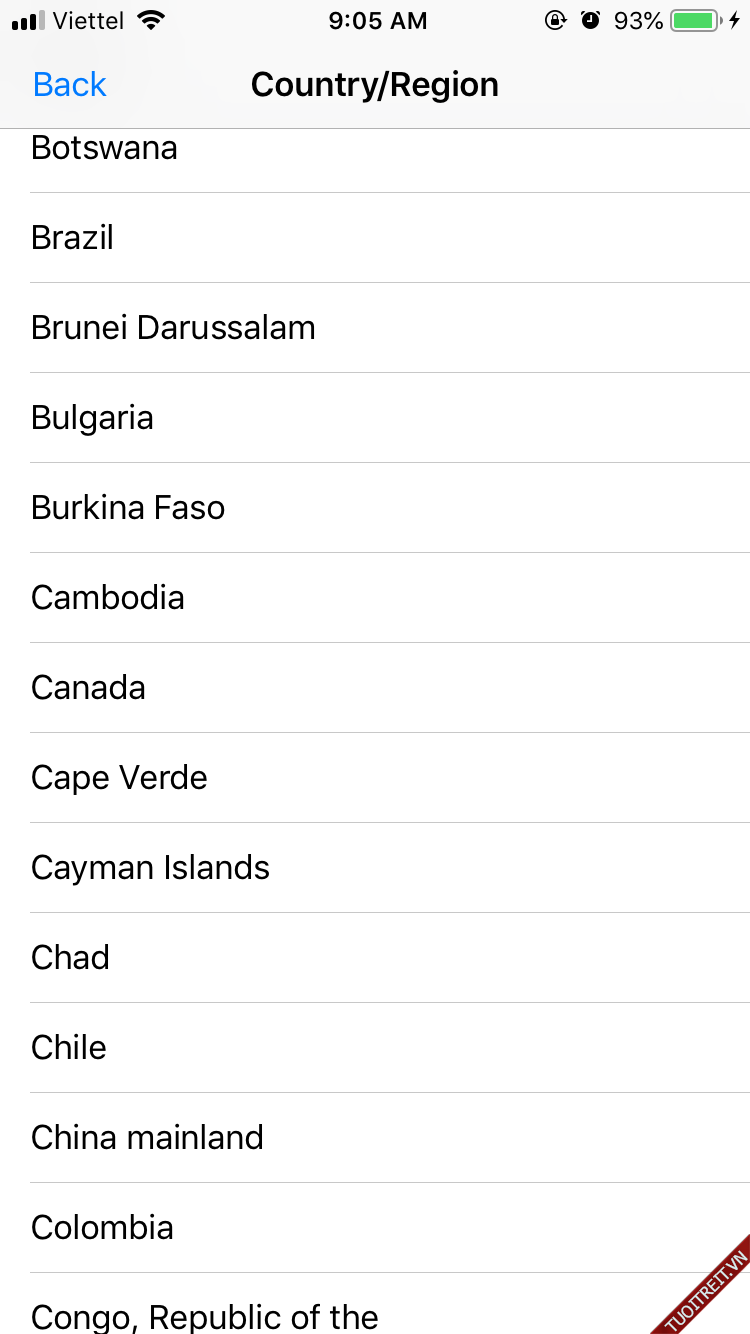750x1334 pixels.
Task: Tap Congo, Republic of the
Action: pyautogui.click(x=205, y=1315)
